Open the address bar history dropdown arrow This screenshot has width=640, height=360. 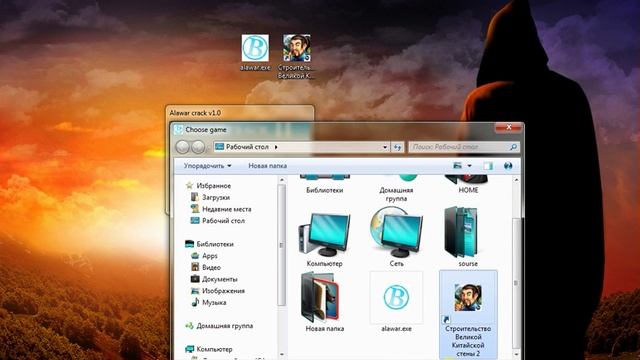(384, 147)
